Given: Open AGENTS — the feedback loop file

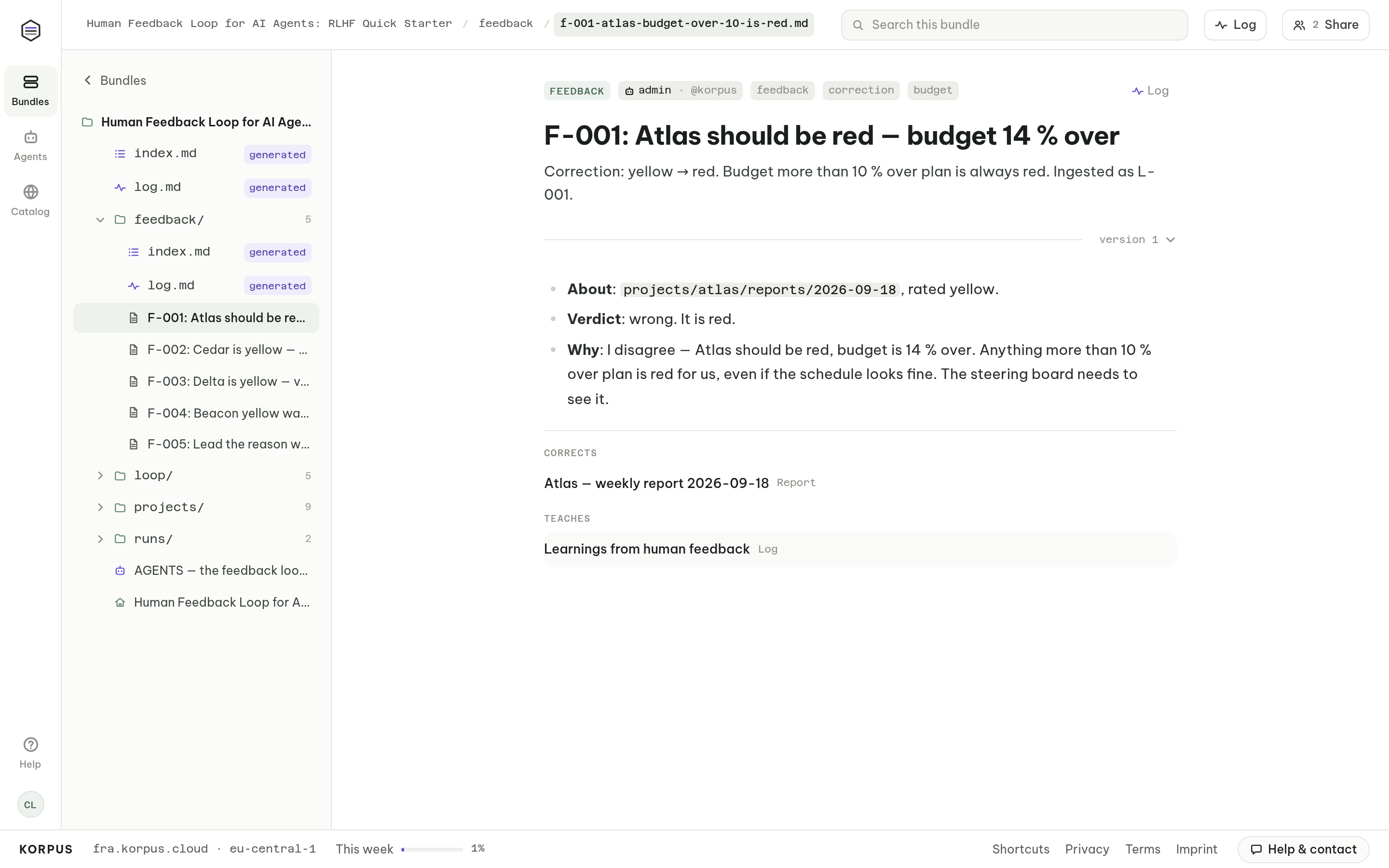Looking at the screenshot, I should point(196,570).
